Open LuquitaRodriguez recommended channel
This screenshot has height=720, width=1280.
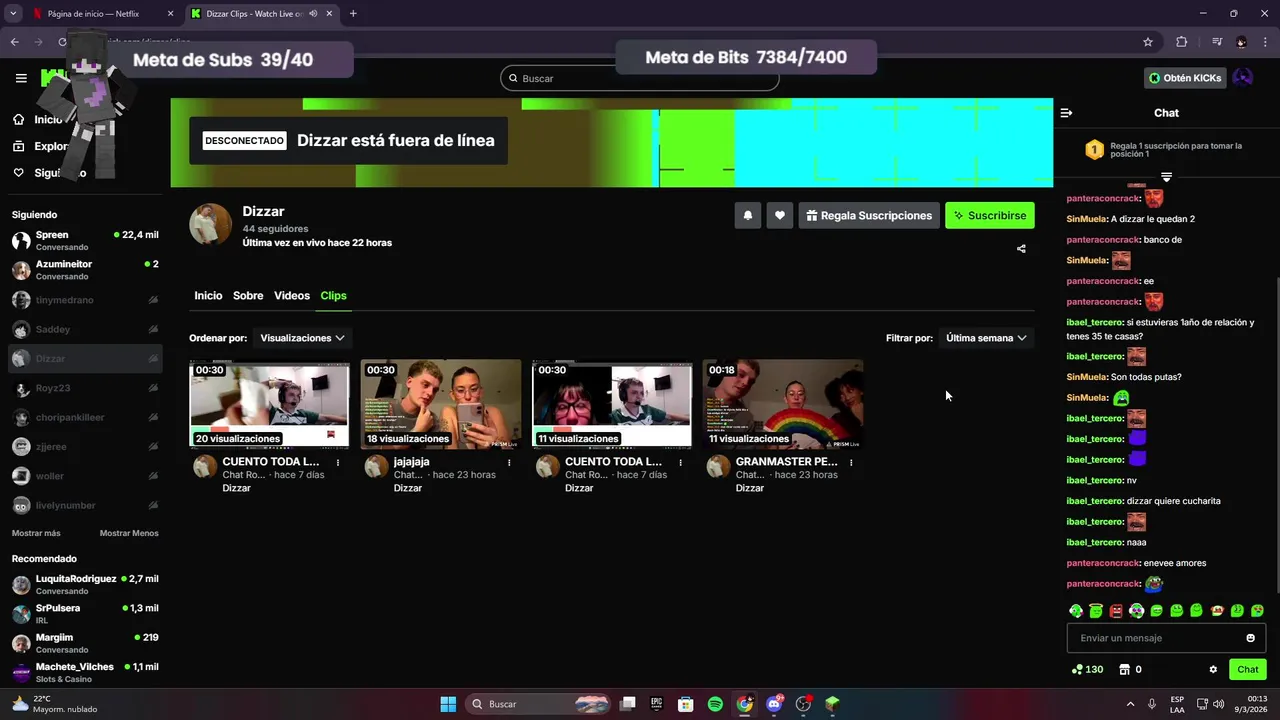(x=85, y=584)
